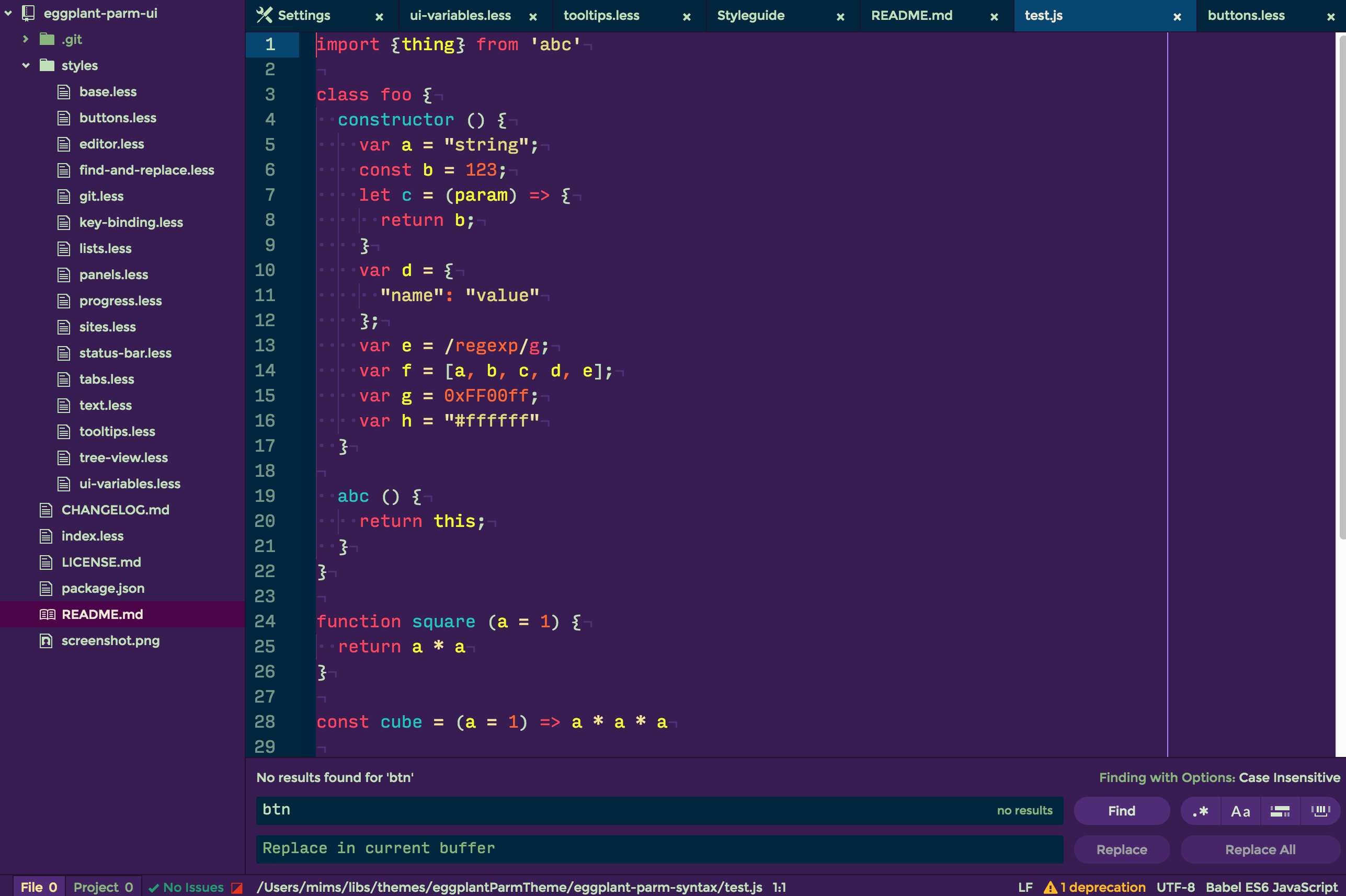Close the README.md tab
The height and width of the screenshot is (896, 1346).
point(994,17)
